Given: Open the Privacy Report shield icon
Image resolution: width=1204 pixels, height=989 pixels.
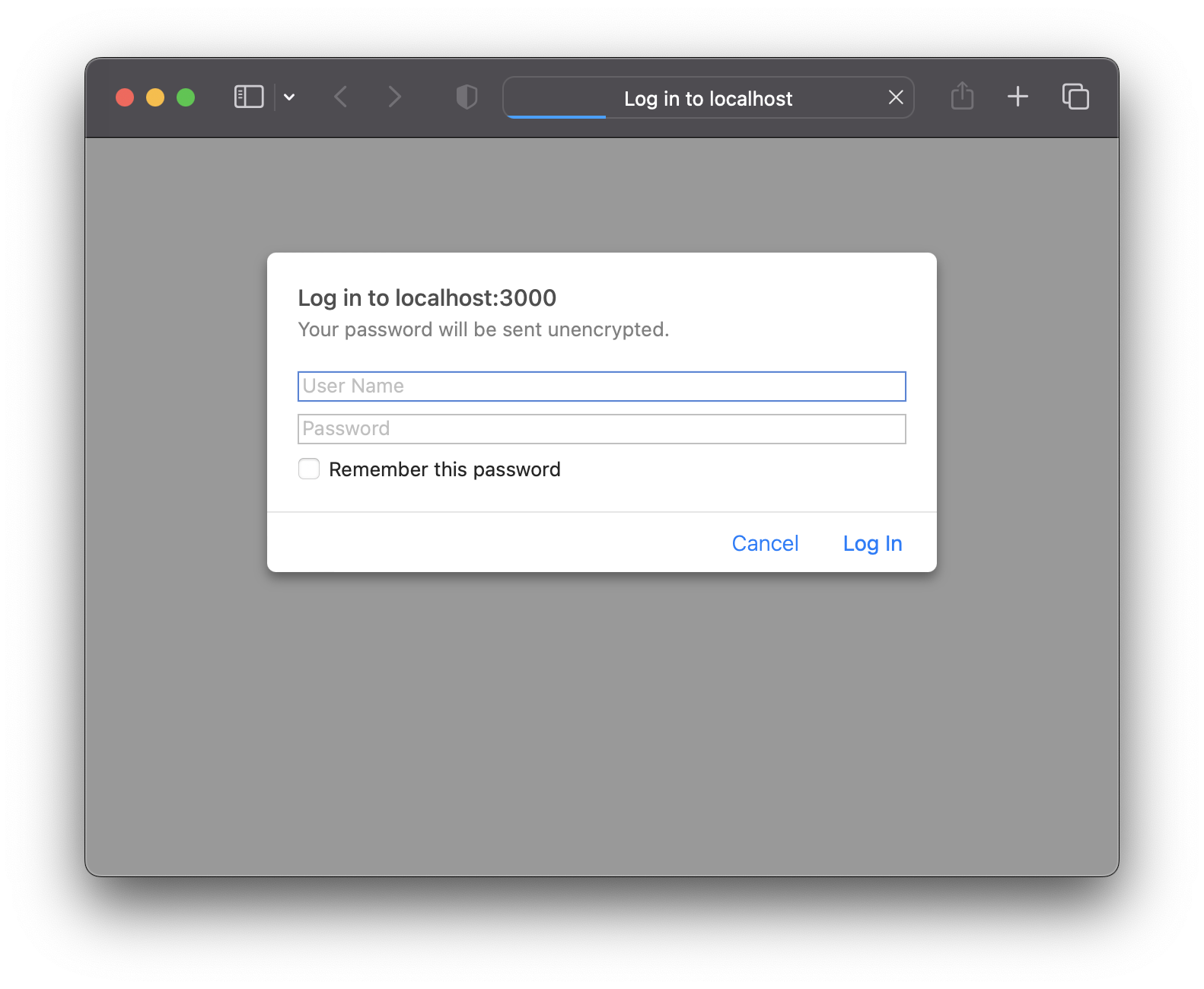Looking at the screenshot, I should pyautogui.click(x=467, y=97).
